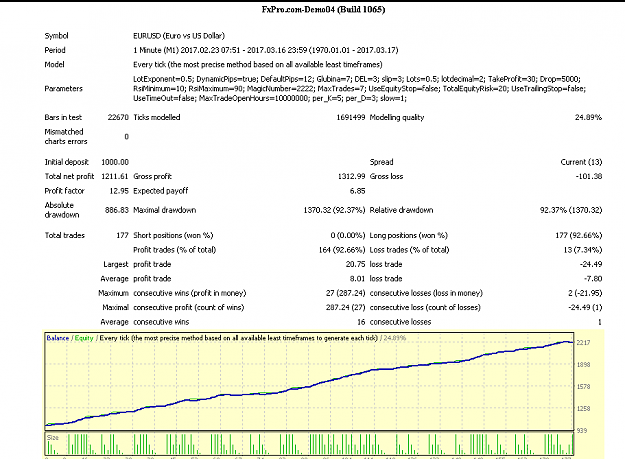Click the 939 y-axis label on chart
Screen dimensions: 625x459
(x=582, y=430)
